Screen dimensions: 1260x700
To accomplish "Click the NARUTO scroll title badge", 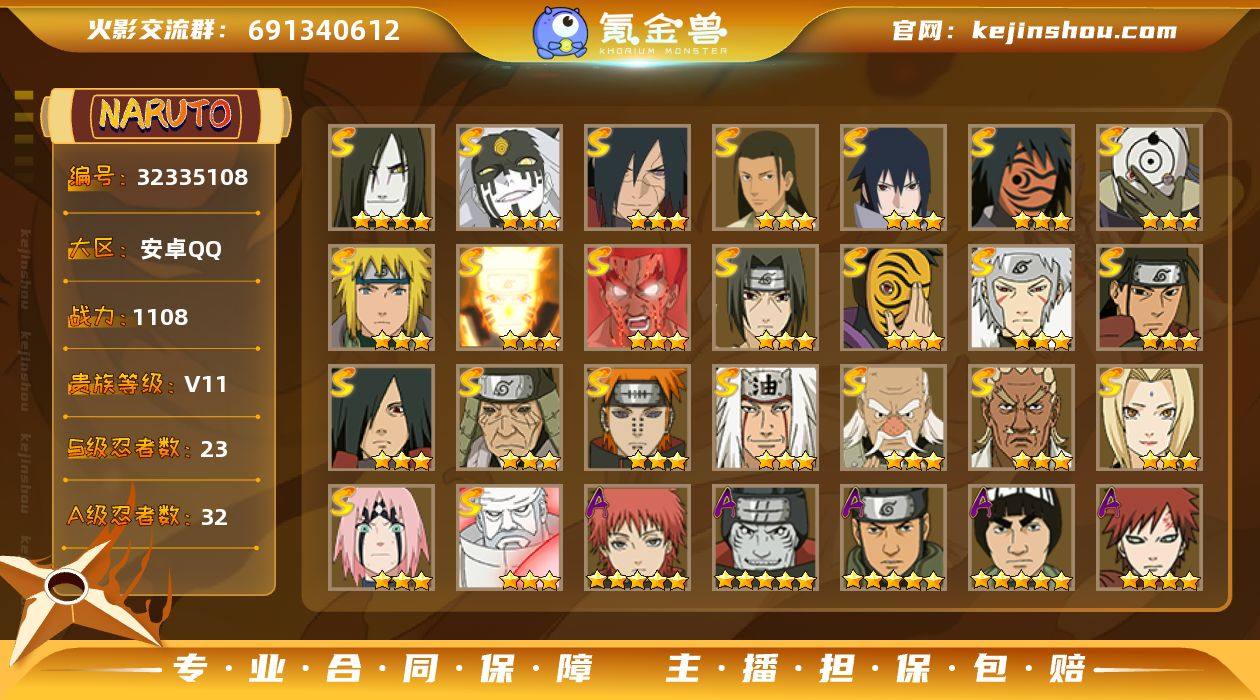I will tap(165, 116).
